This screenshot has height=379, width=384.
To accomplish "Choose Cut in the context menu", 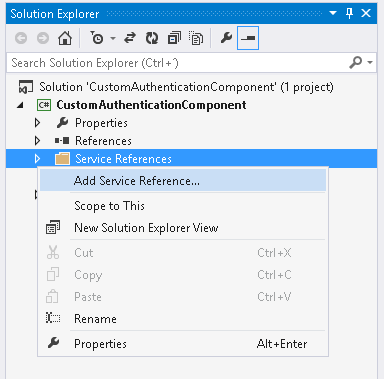I will [x=183, y=253].
